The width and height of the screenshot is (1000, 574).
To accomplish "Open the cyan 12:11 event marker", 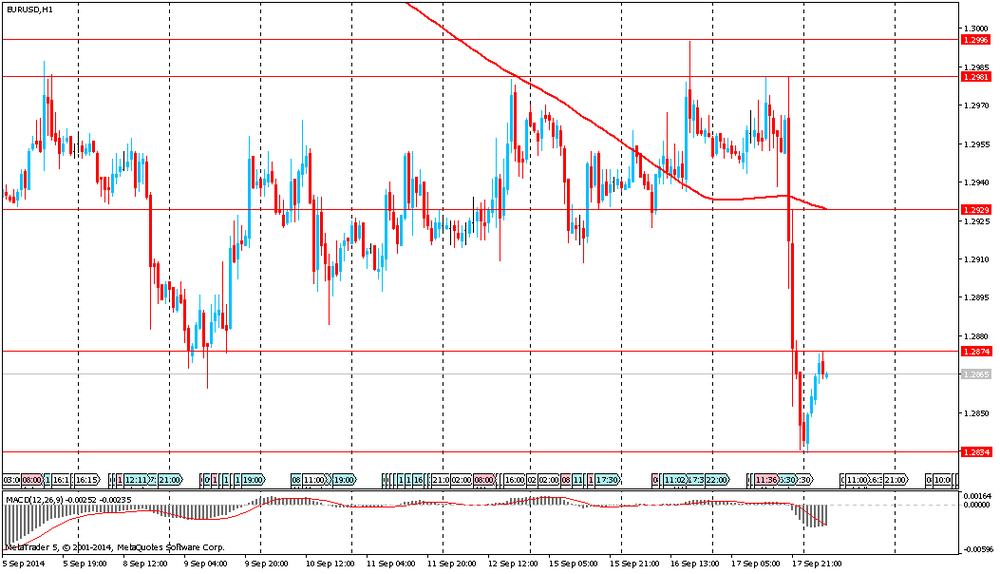I will tap(136, 480).
